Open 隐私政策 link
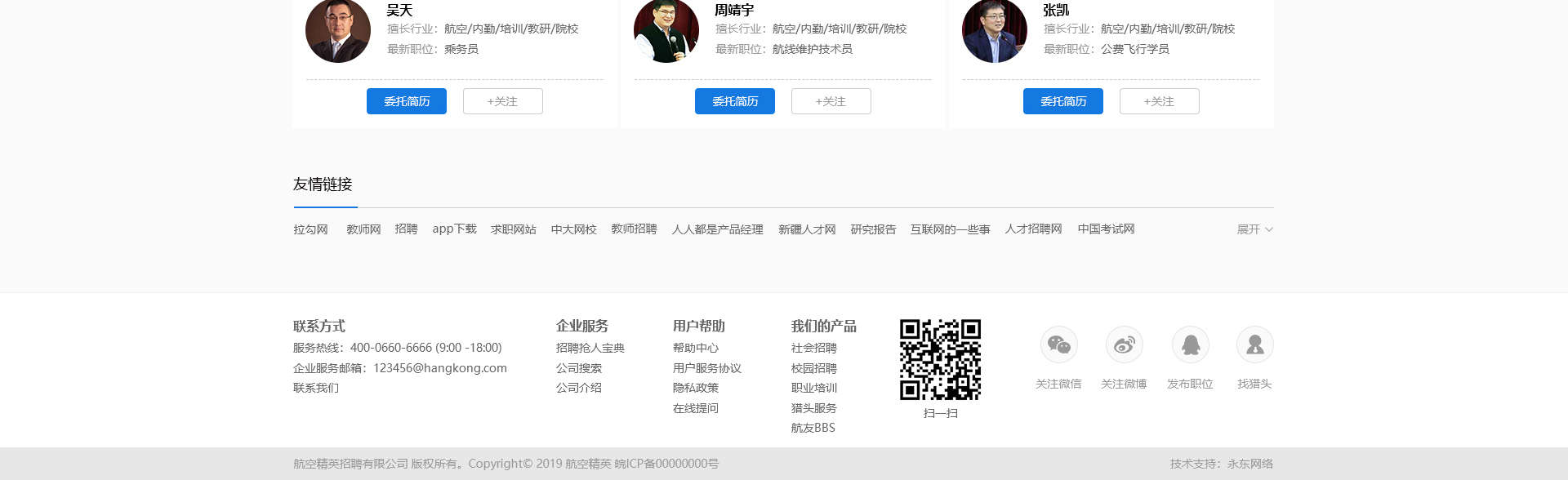Screen dimensions: 1568x480 coord(696,388)
